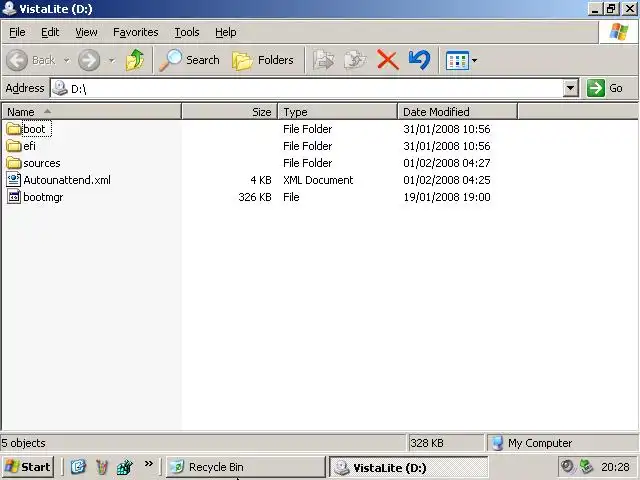This screenshot has height=480, width=640.
Task: Sort by the Size column header
Action: pyautogui.click(x=229, y=111)
